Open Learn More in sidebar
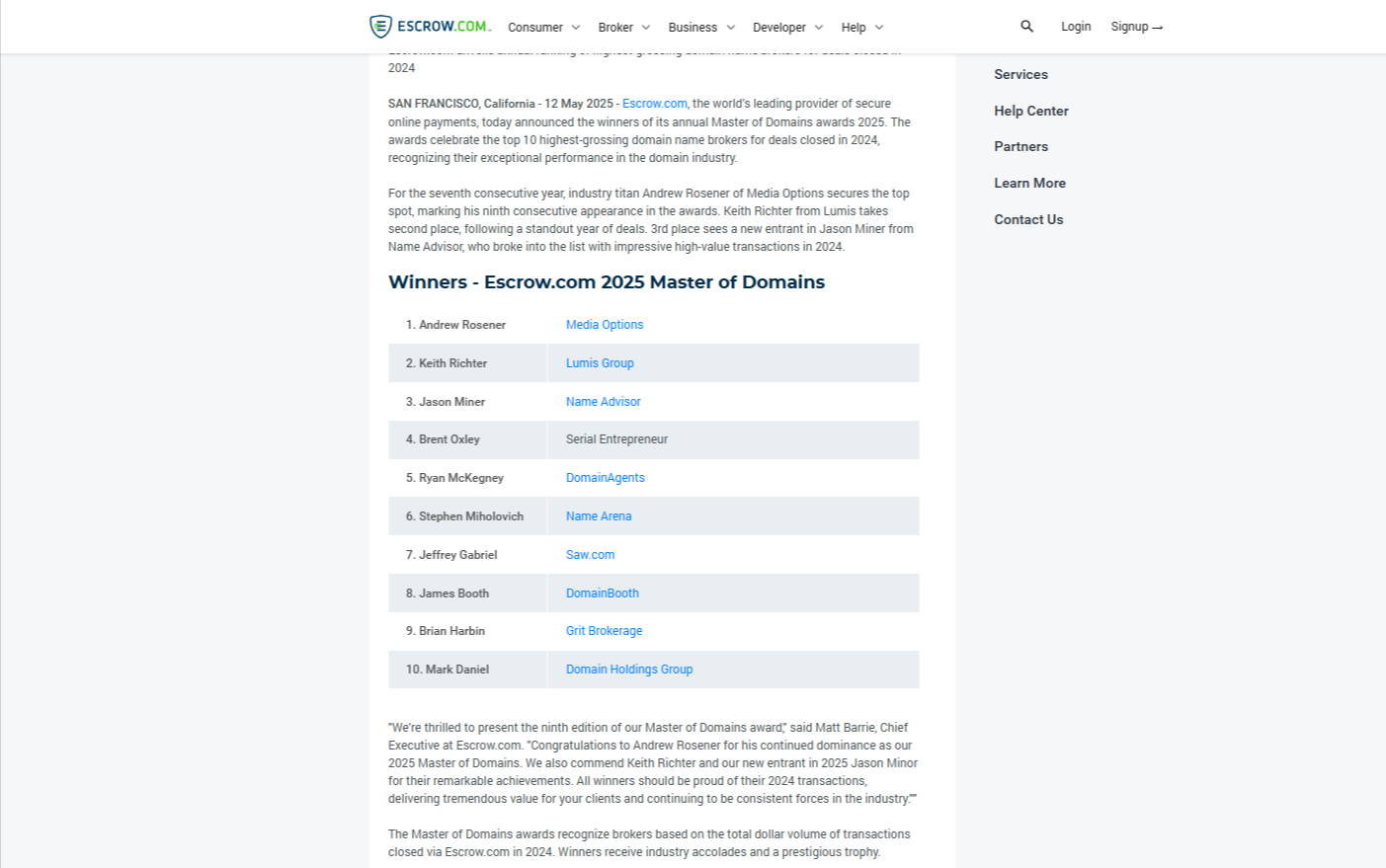1386x868 pixels. (1029, 183)
